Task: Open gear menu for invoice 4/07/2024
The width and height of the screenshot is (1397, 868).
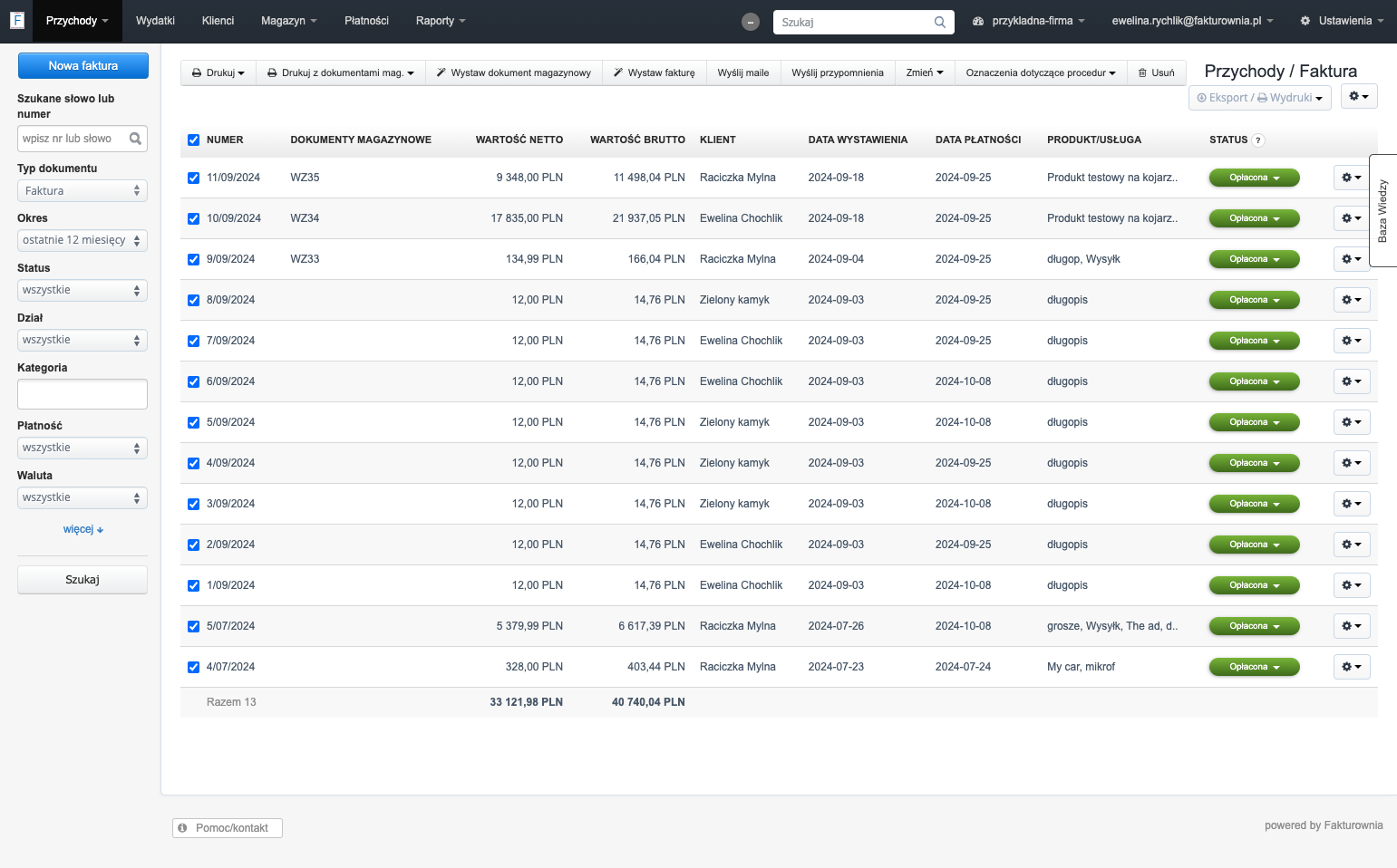Action: 1352,667
